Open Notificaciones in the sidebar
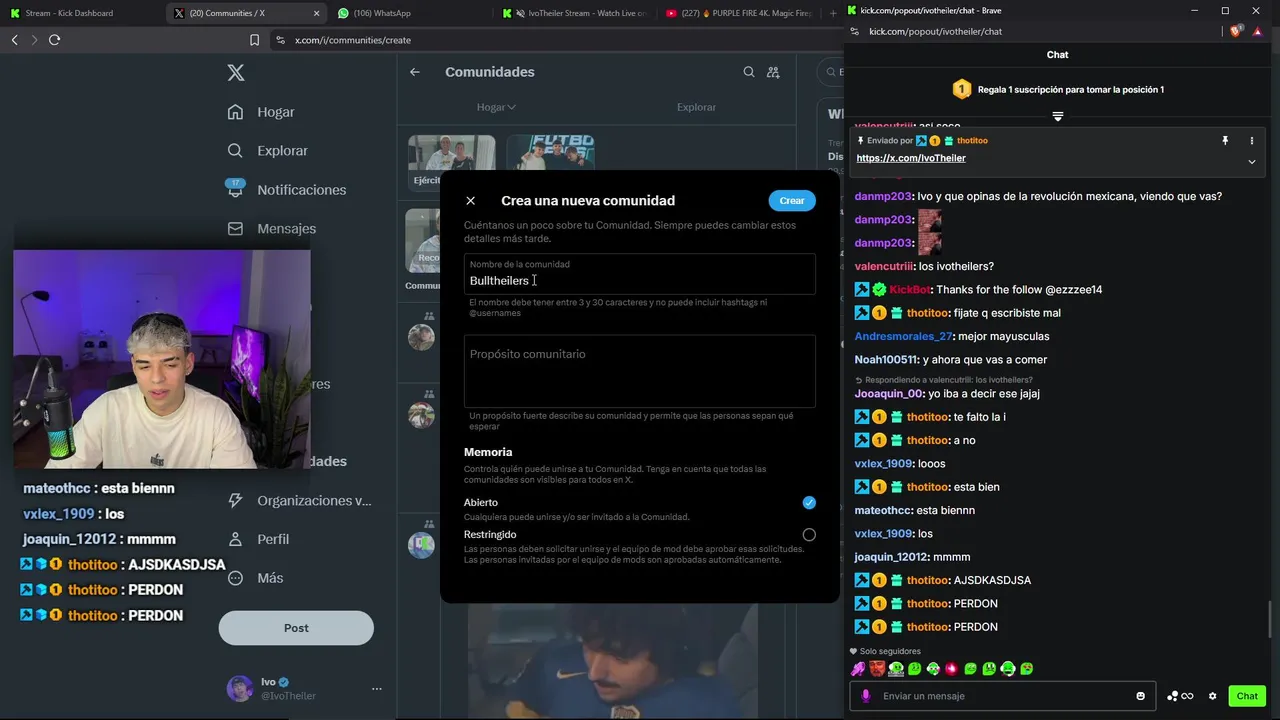 click(287, 190)
